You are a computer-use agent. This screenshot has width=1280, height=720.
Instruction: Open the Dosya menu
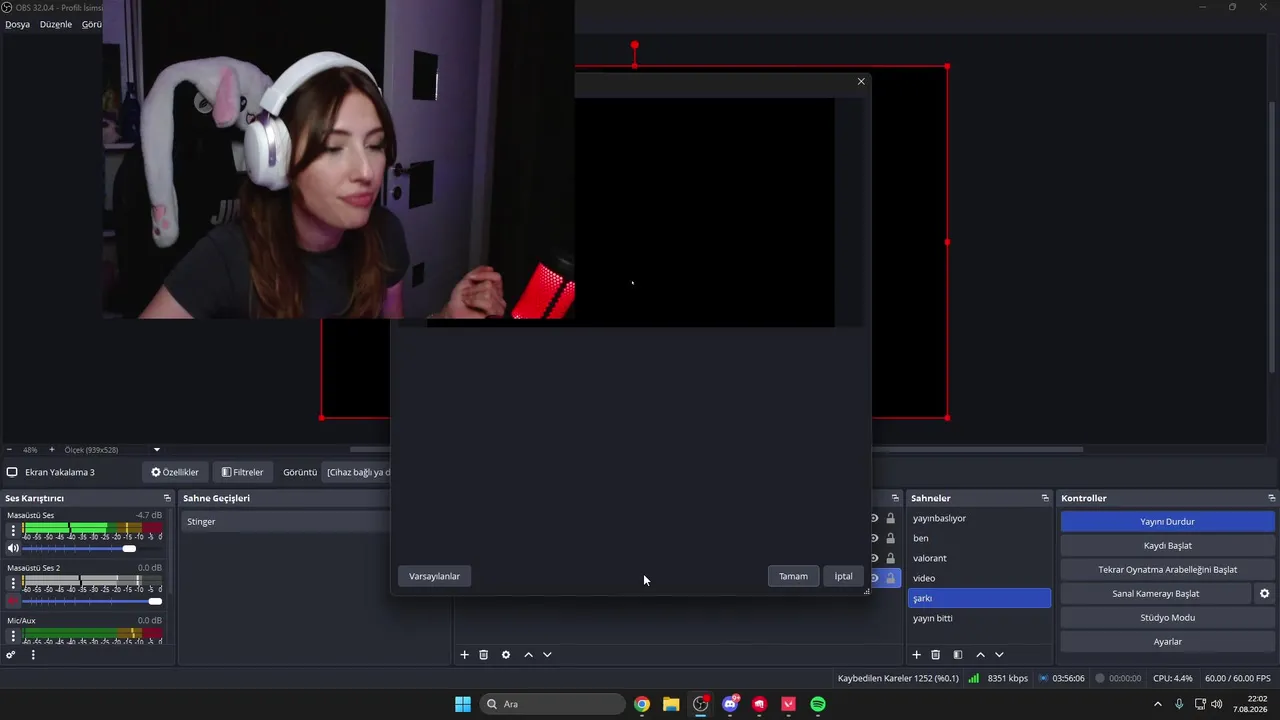[17, 24]
